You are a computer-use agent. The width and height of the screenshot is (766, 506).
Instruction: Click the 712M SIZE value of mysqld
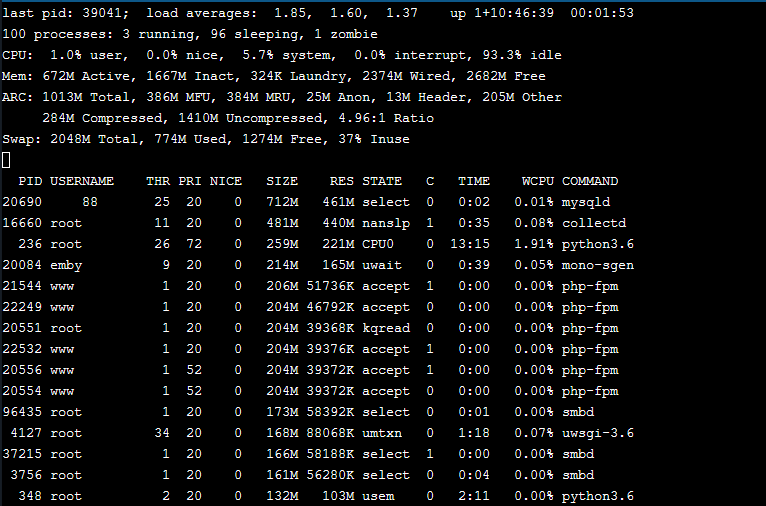point(282,202)
